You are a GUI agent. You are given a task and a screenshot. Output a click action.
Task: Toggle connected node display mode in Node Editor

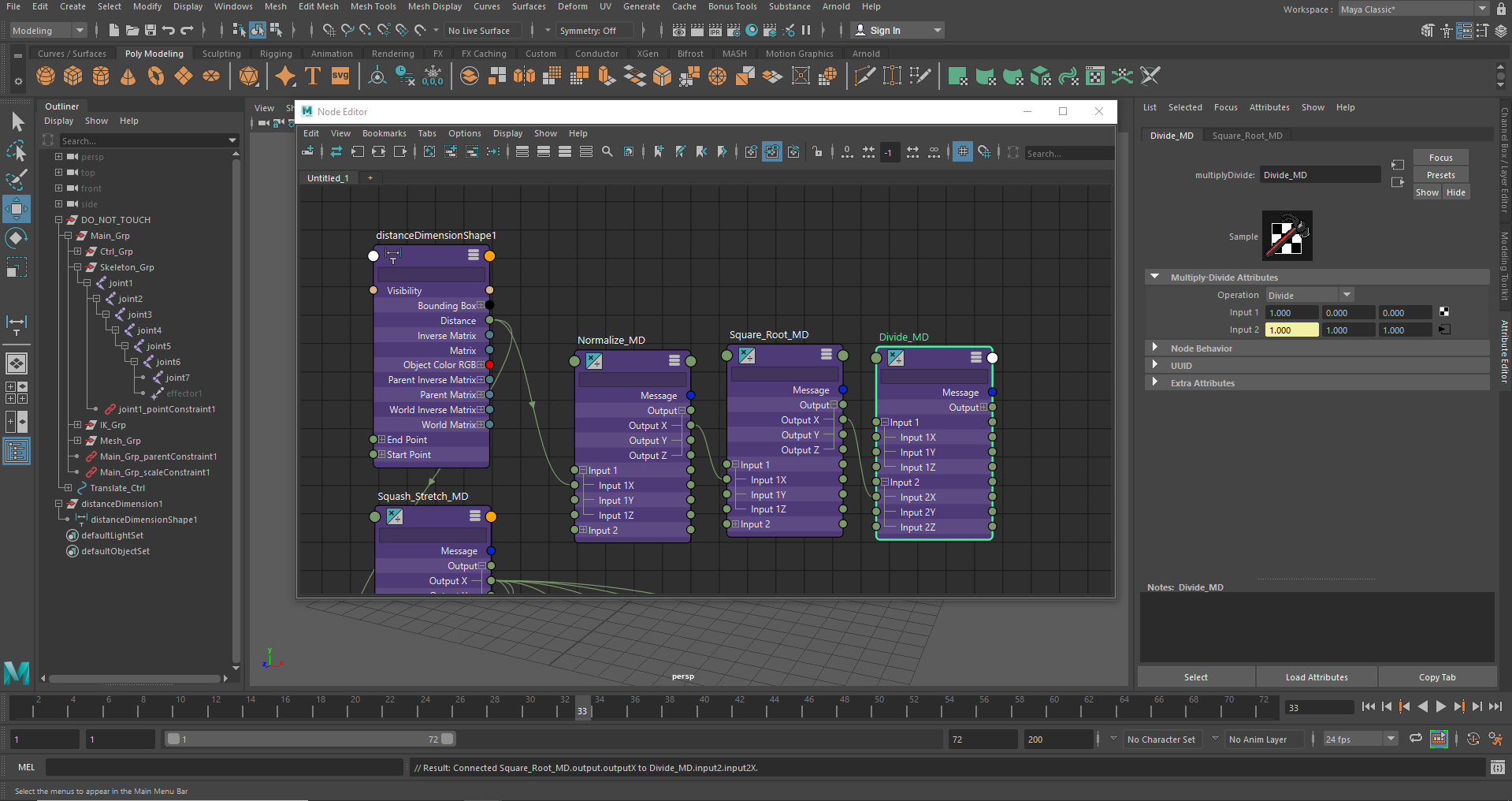pos(544,151)
